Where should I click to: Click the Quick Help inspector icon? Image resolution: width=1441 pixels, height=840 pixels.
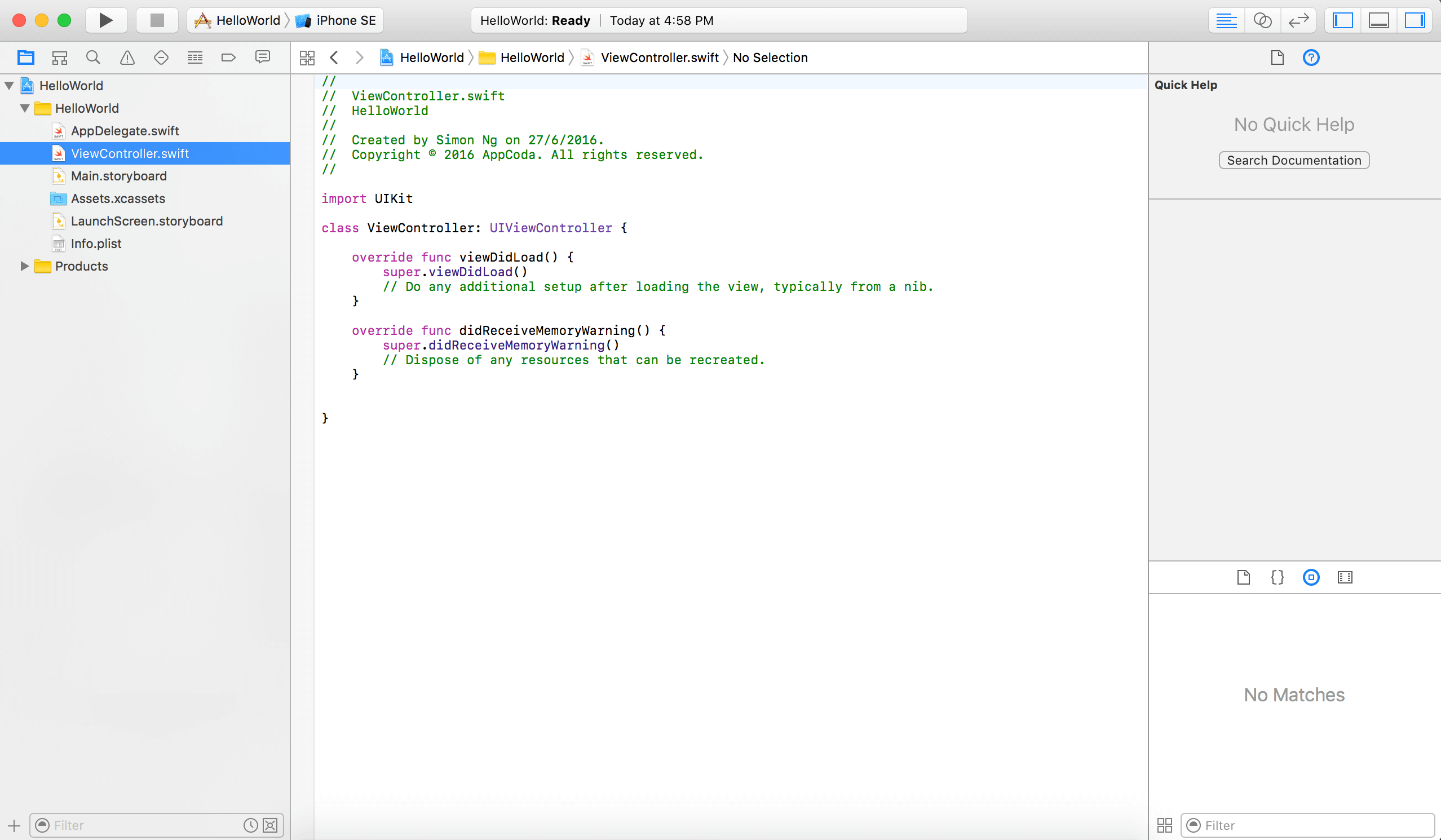1310,57
